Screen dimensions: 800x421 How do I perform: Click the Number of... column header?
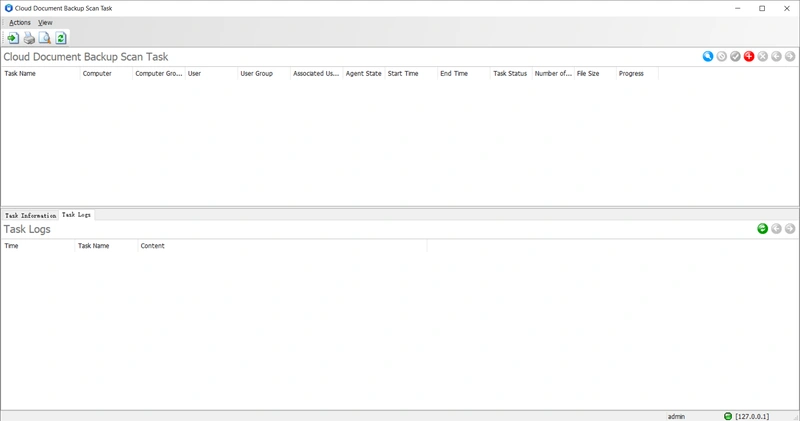click(554, 73)
